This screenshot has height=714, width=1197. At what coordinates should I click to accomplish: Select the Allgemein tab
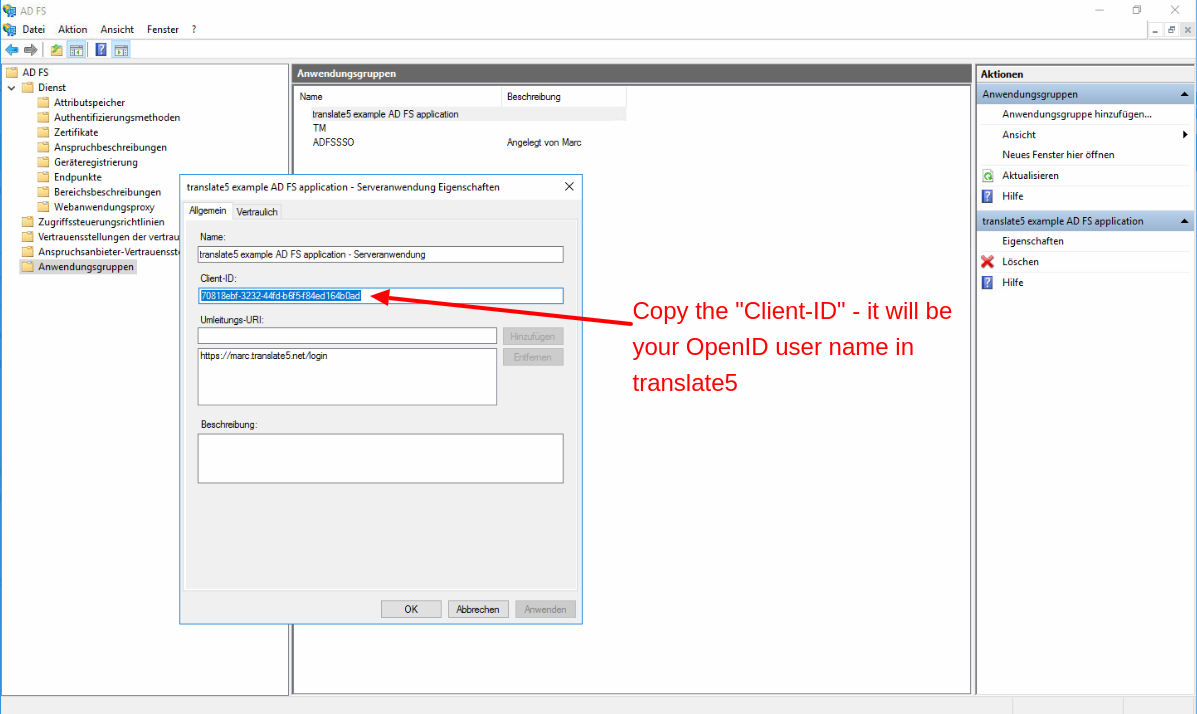pos(208,211)
